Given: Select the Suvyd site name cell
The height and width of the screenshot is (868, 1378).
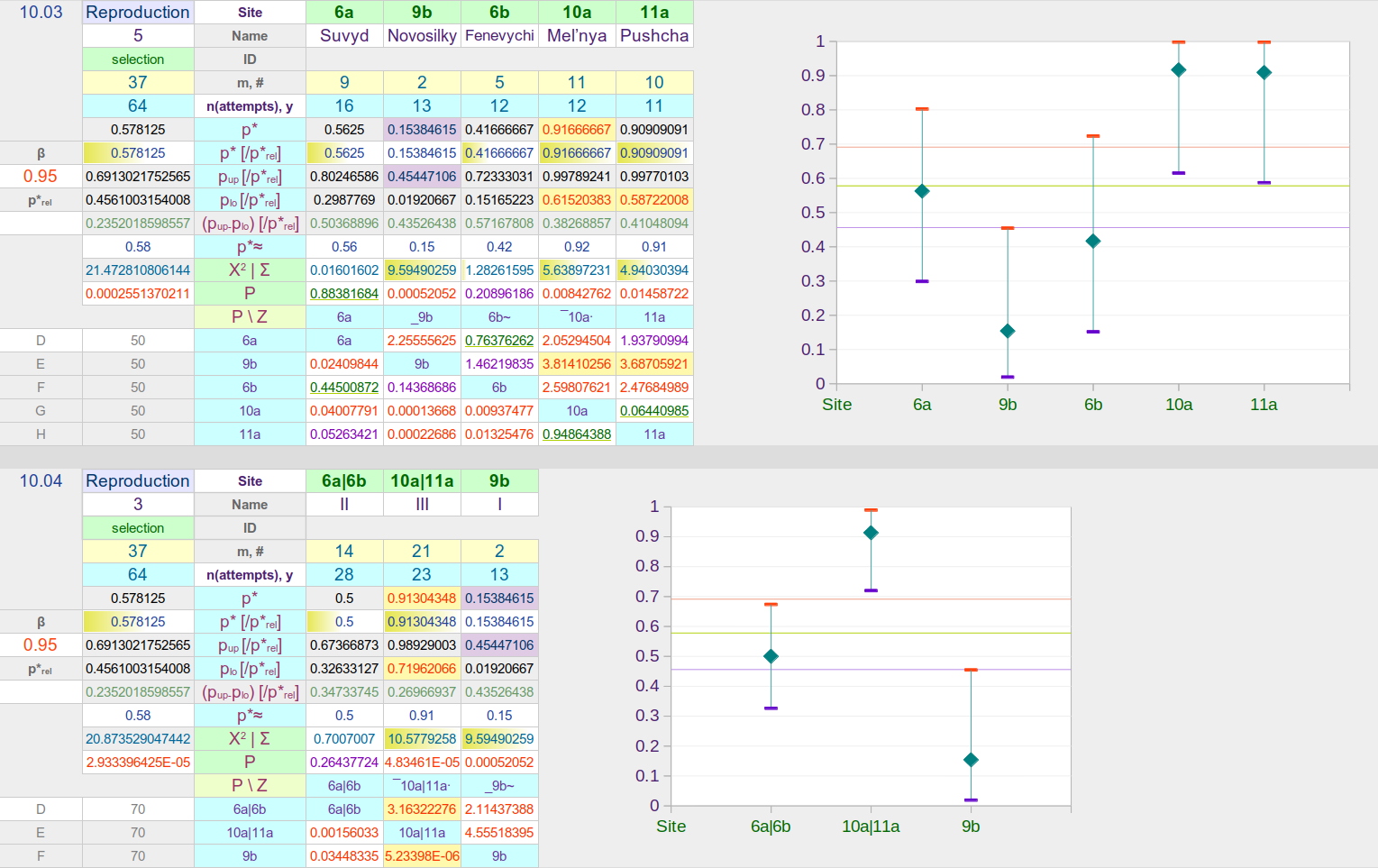Looking at the screenshot, I should tap(344, 36).
